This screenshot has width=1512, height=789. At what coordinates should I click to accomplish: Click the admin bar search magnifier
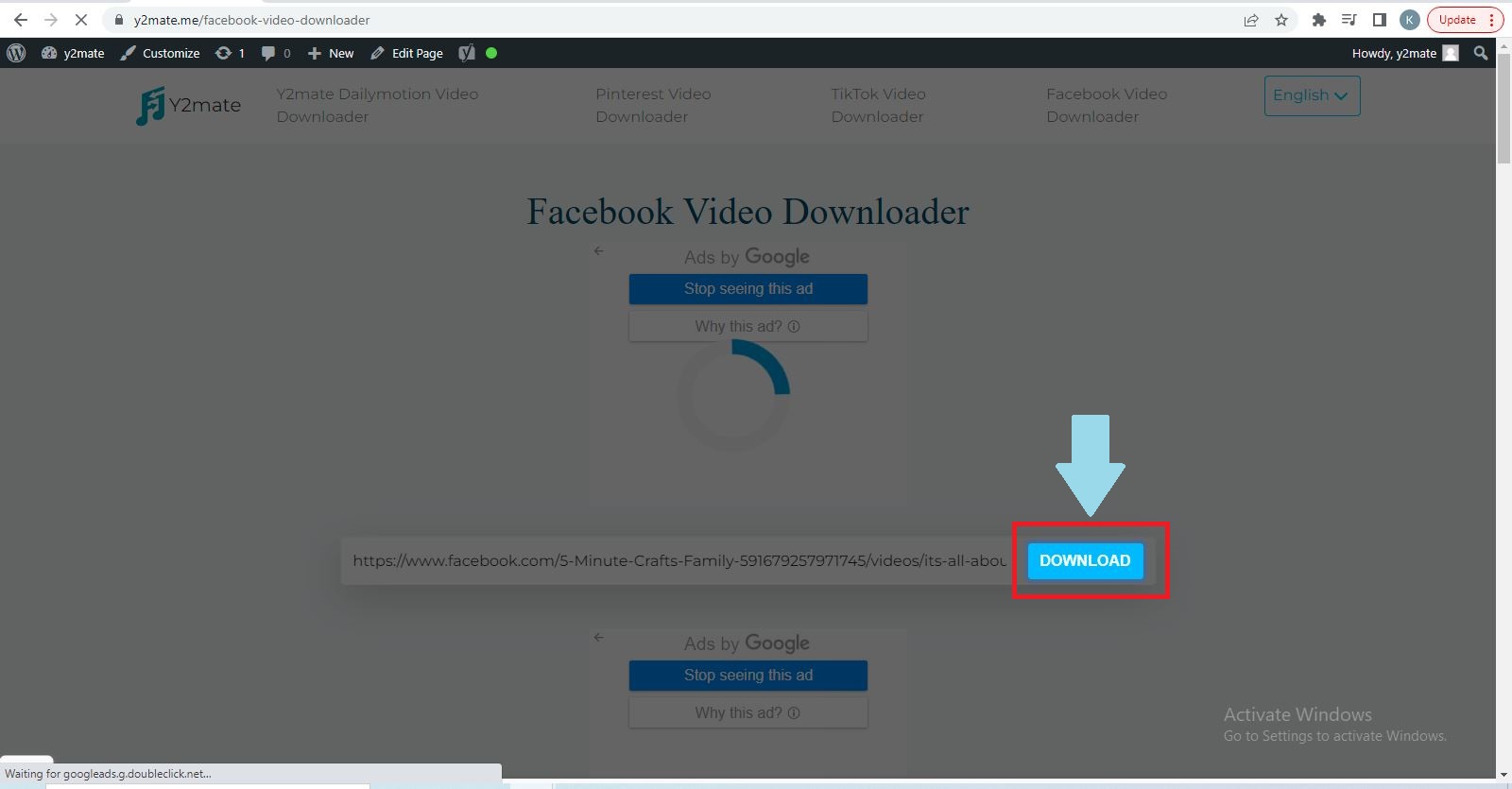(1481, 53)
